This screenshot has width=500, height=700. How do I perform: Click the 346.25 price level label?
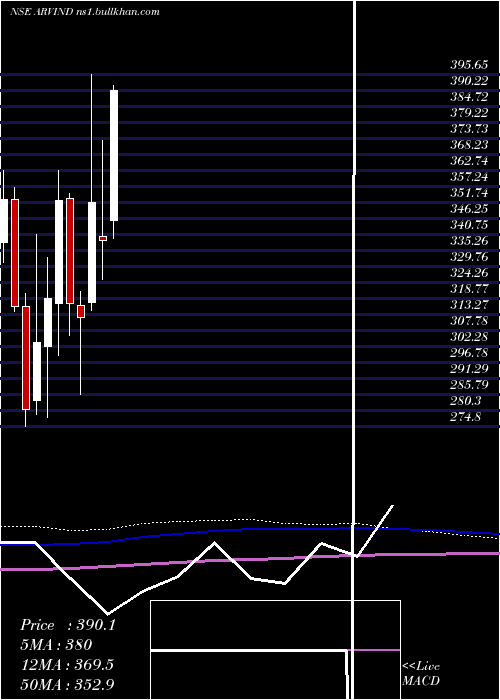(x=469, y=209)
